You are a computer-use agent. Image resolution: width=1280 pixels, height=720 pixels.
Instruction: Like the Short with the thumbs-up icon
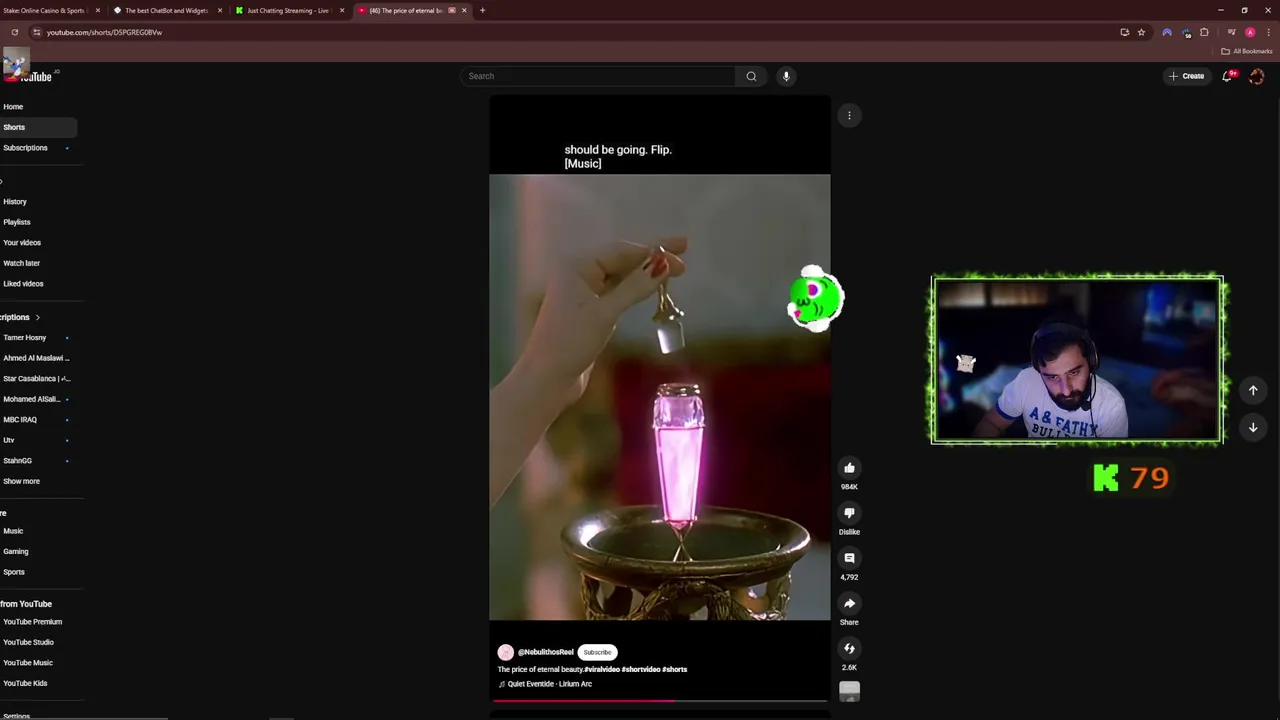click(x=849, y=467)
